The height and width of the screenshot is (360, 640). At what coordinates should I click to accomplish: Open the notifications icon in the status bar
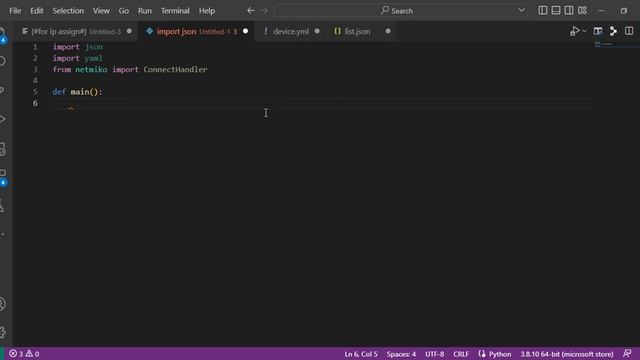click(x=627, y=353)
